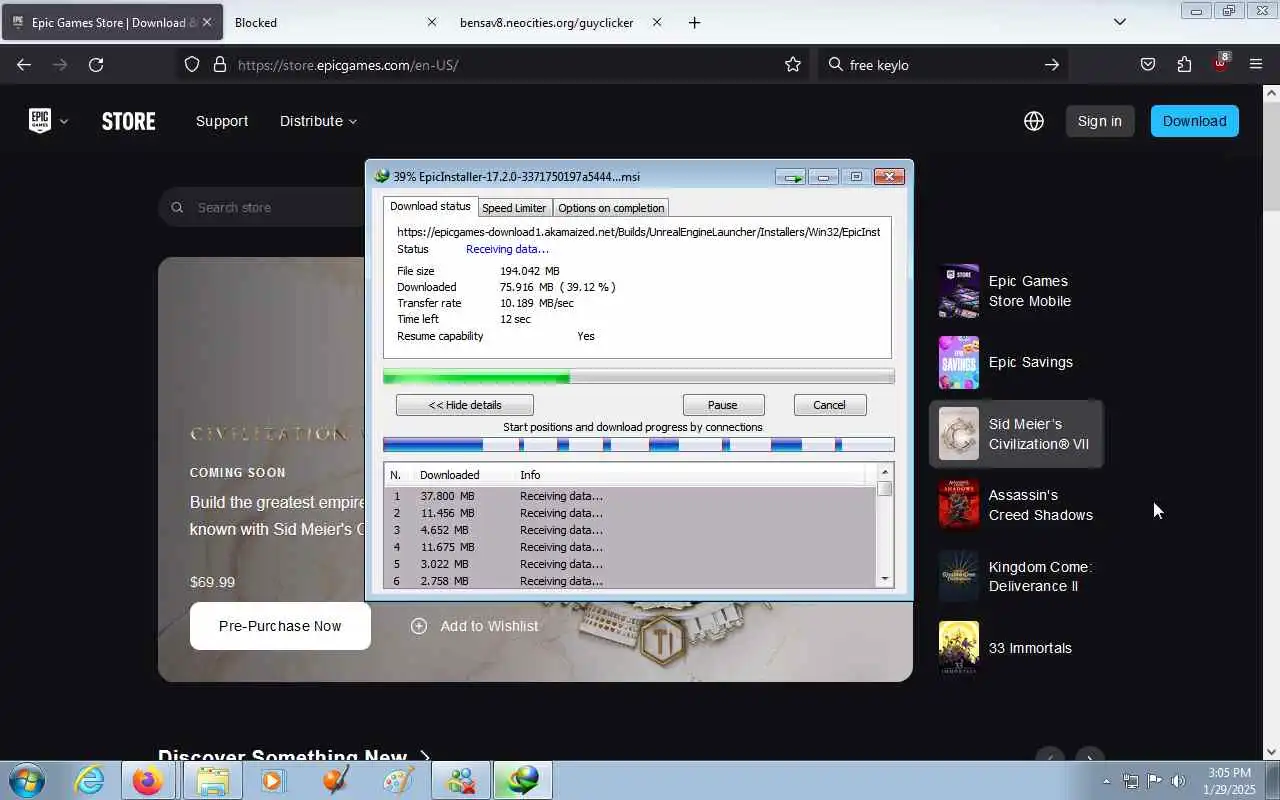Screen dimensions: 1280x800
Task: Switch to the Speed Limiter tab
Action: click(x=514, y=208)
